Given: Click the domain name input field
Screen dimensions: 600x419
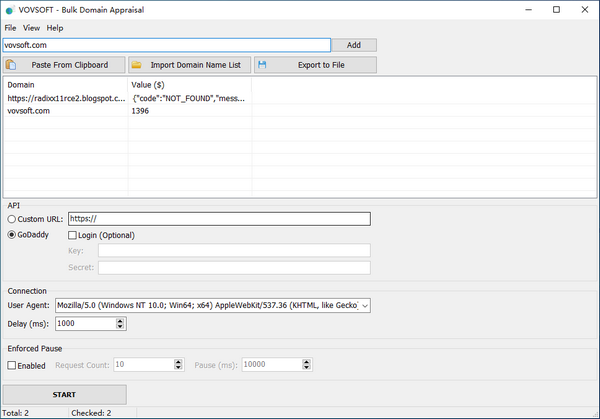Looking at the screenshot, I should (x=165, y=45).
